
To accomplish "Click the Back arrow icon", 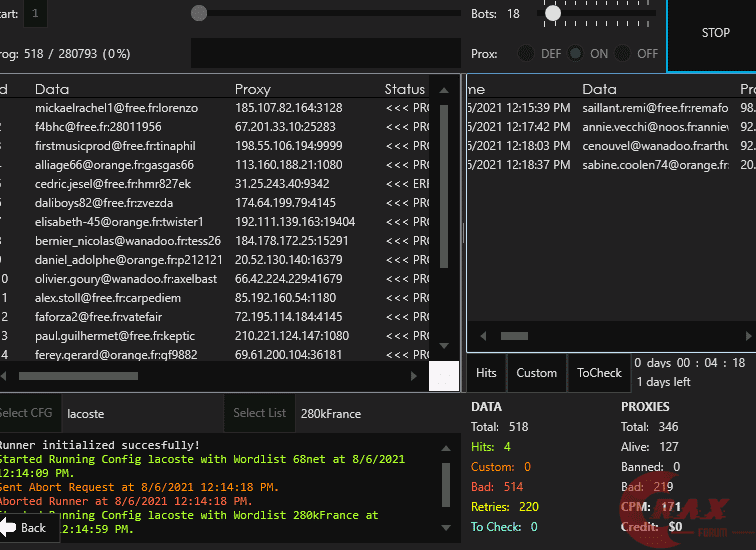I will pos(9,527).
